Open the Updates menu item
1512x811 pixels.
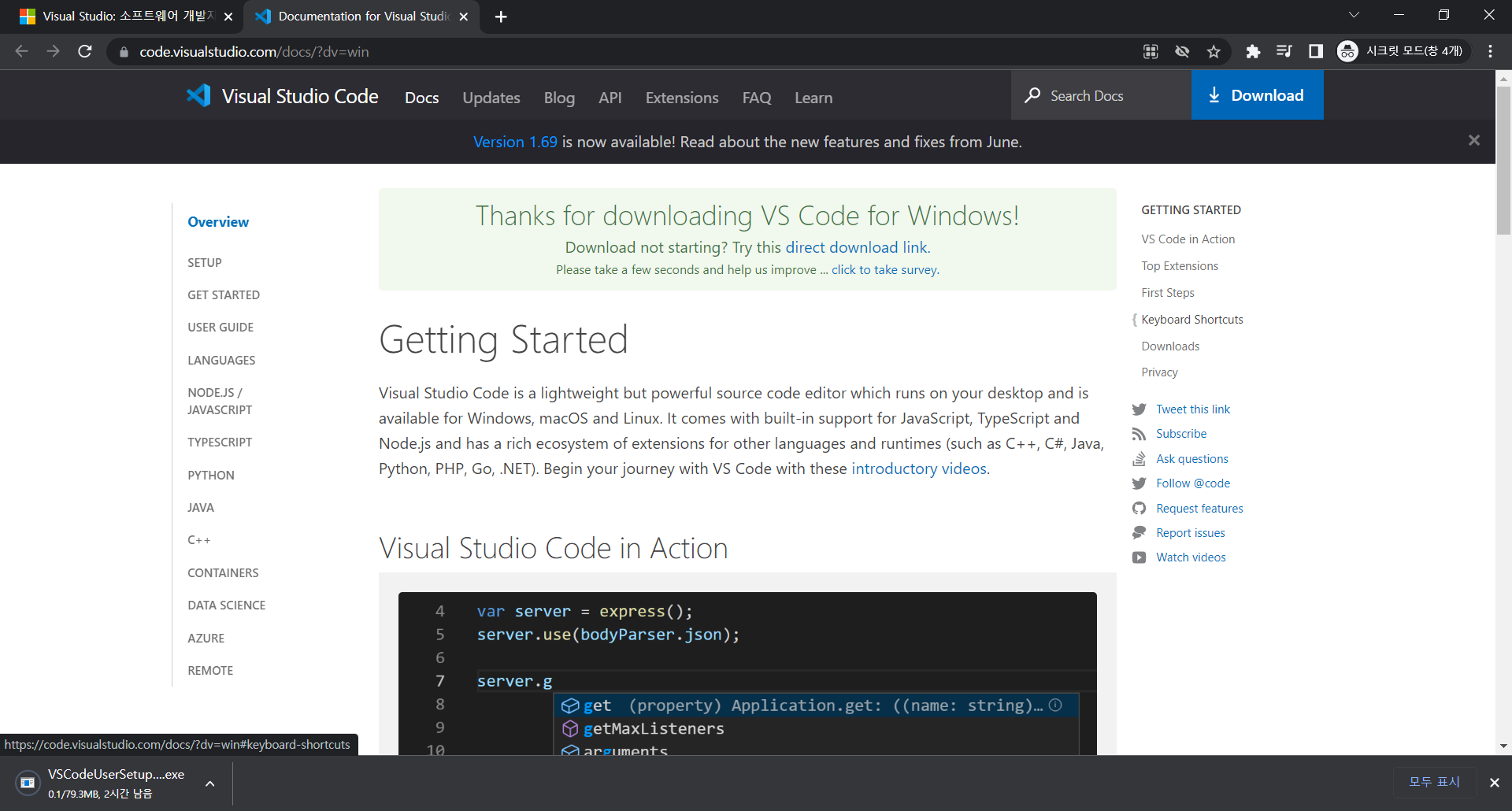pyautogui.click(x=491, y=98)
